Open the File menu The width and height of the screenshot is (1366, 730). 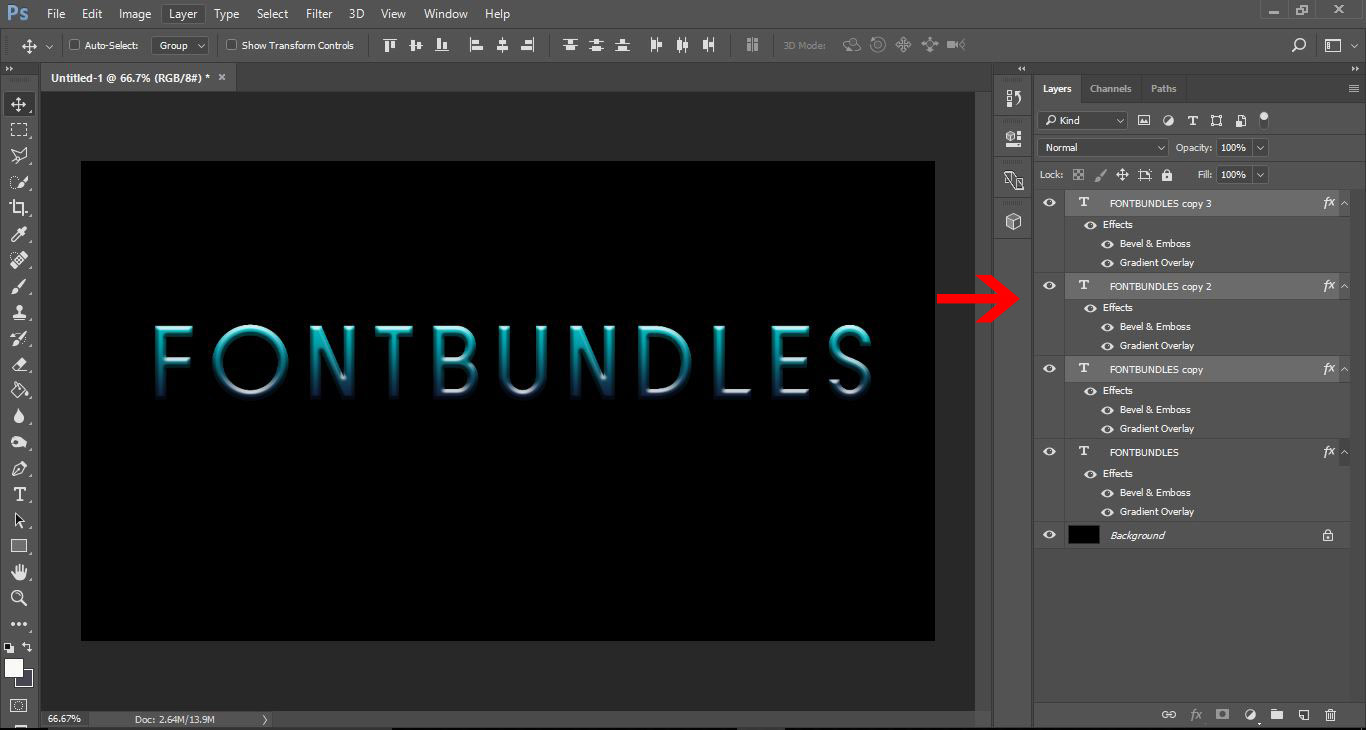(56, 14)
